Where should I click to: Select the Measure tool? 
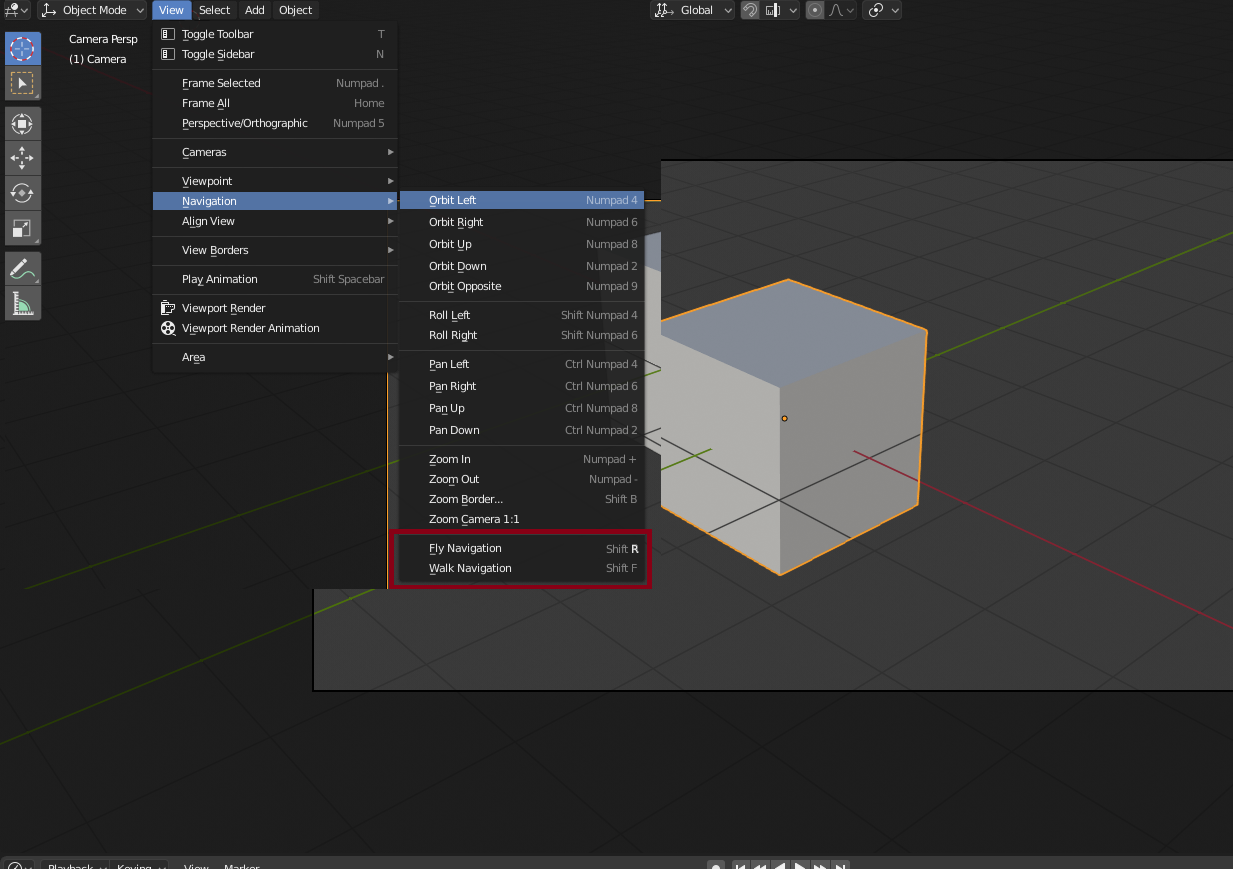click(x=22, y=302)
